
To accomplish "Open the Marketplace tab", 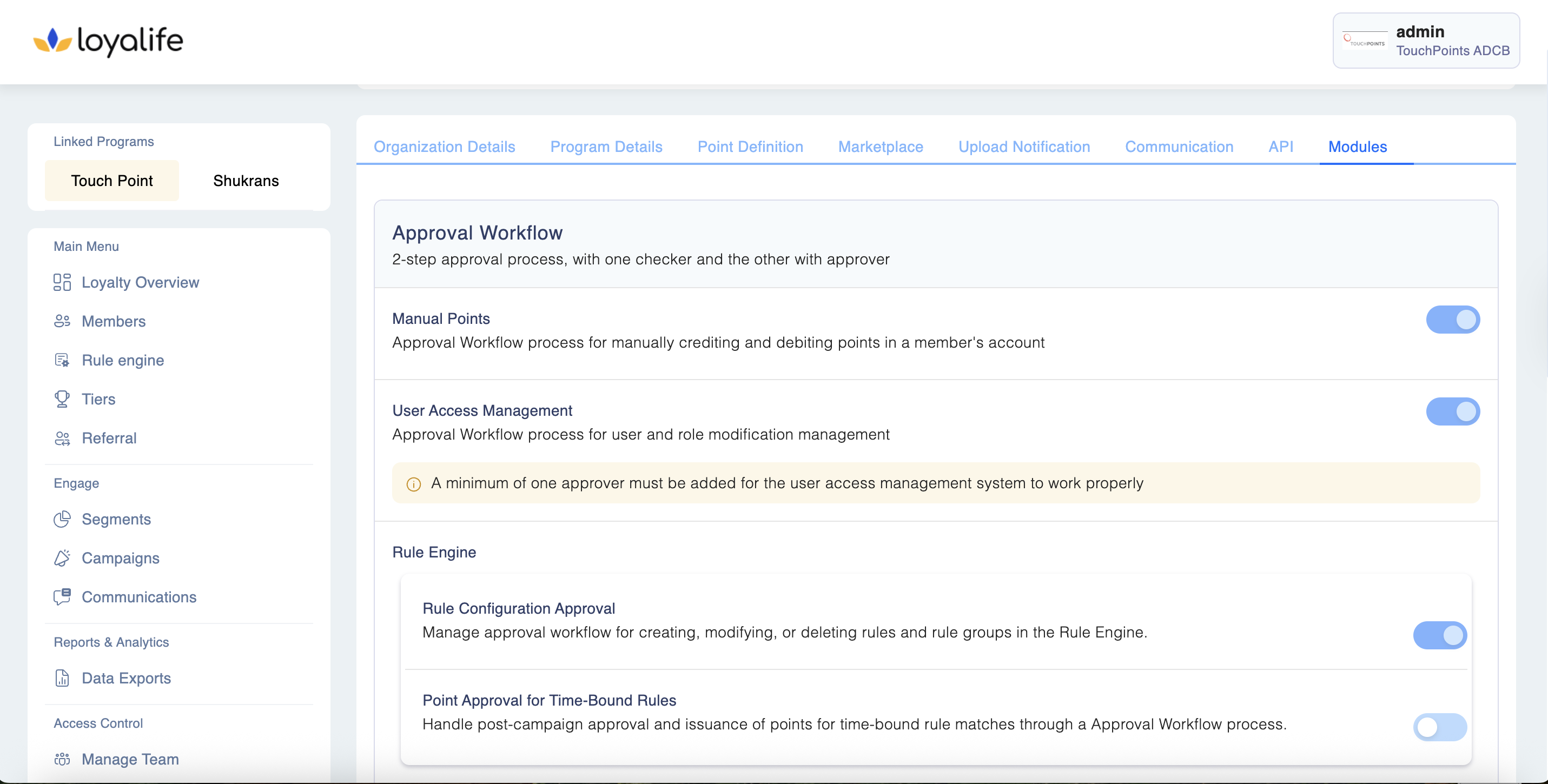I will point(881,147).
